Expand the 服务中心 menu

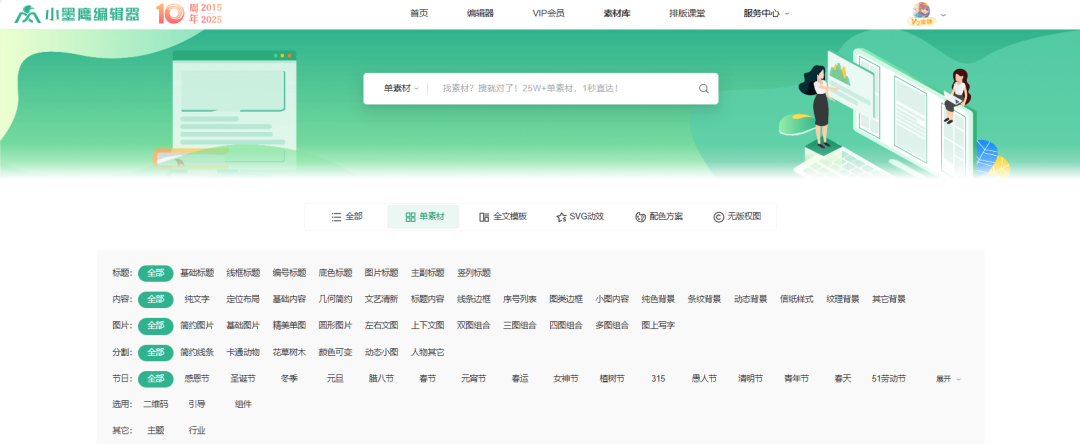pos(767,13)
